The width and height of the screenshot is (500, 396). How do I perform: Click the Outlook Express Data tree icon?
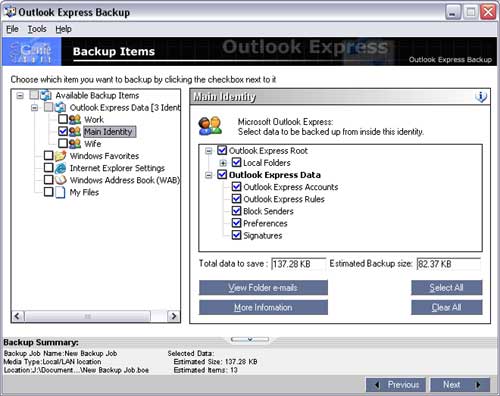60,107
